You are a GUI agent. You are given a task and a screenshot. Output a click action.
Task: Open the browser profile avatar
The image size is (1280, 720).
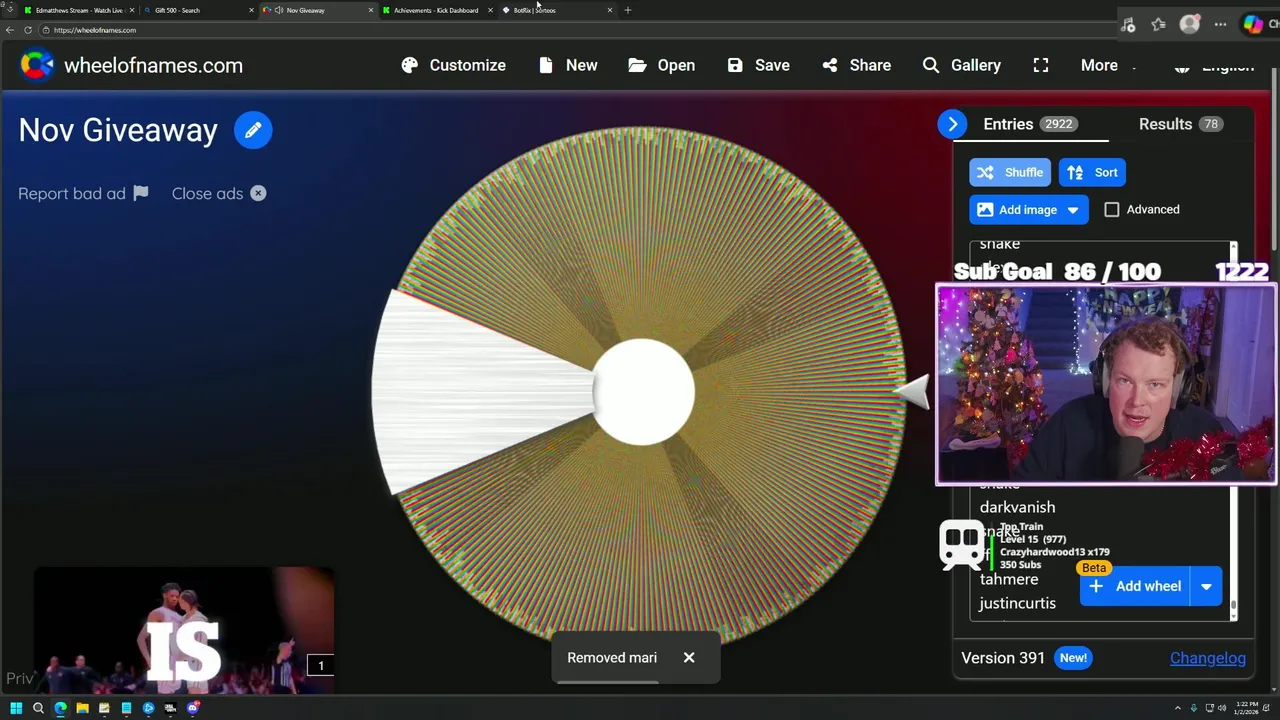click(x=1189, y=24)
